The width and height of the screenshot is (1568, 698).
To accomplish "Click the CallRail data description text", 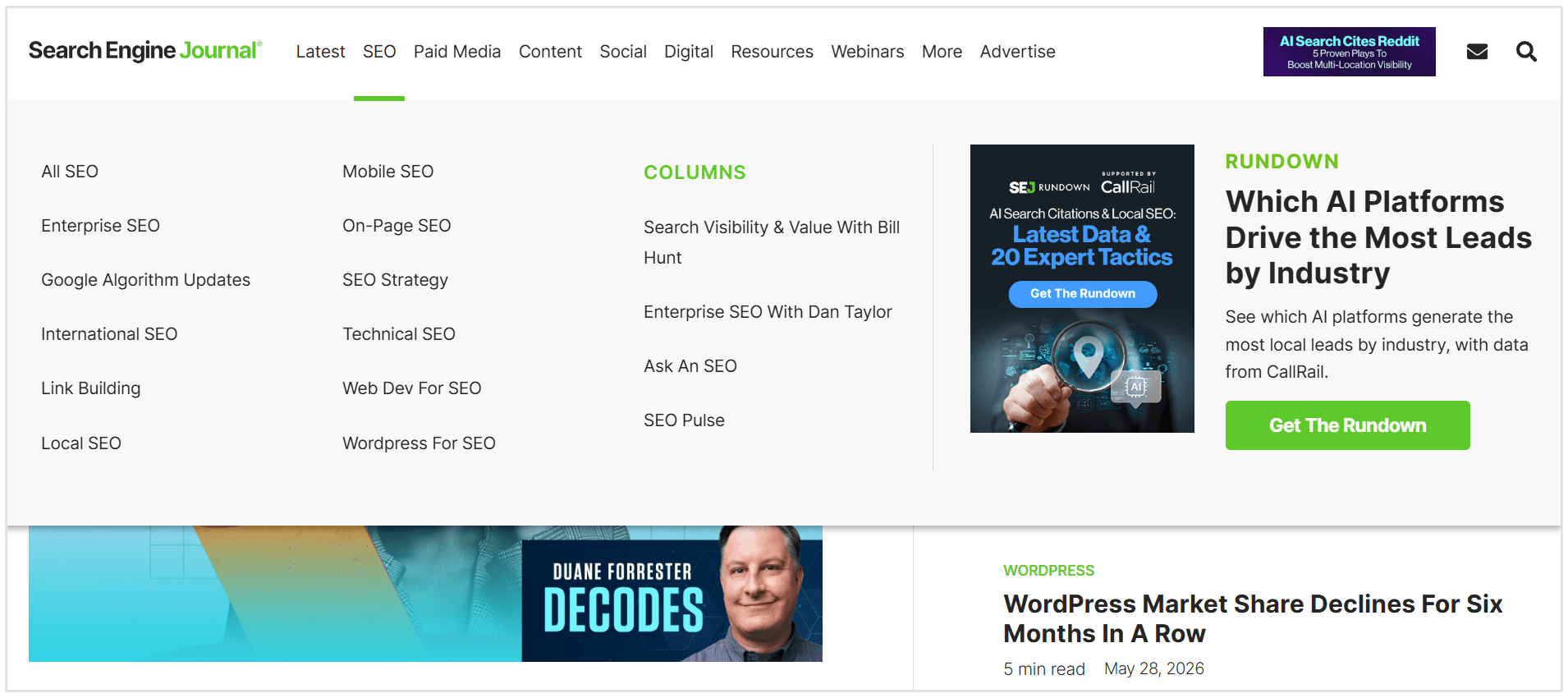I will point(1377,345).
